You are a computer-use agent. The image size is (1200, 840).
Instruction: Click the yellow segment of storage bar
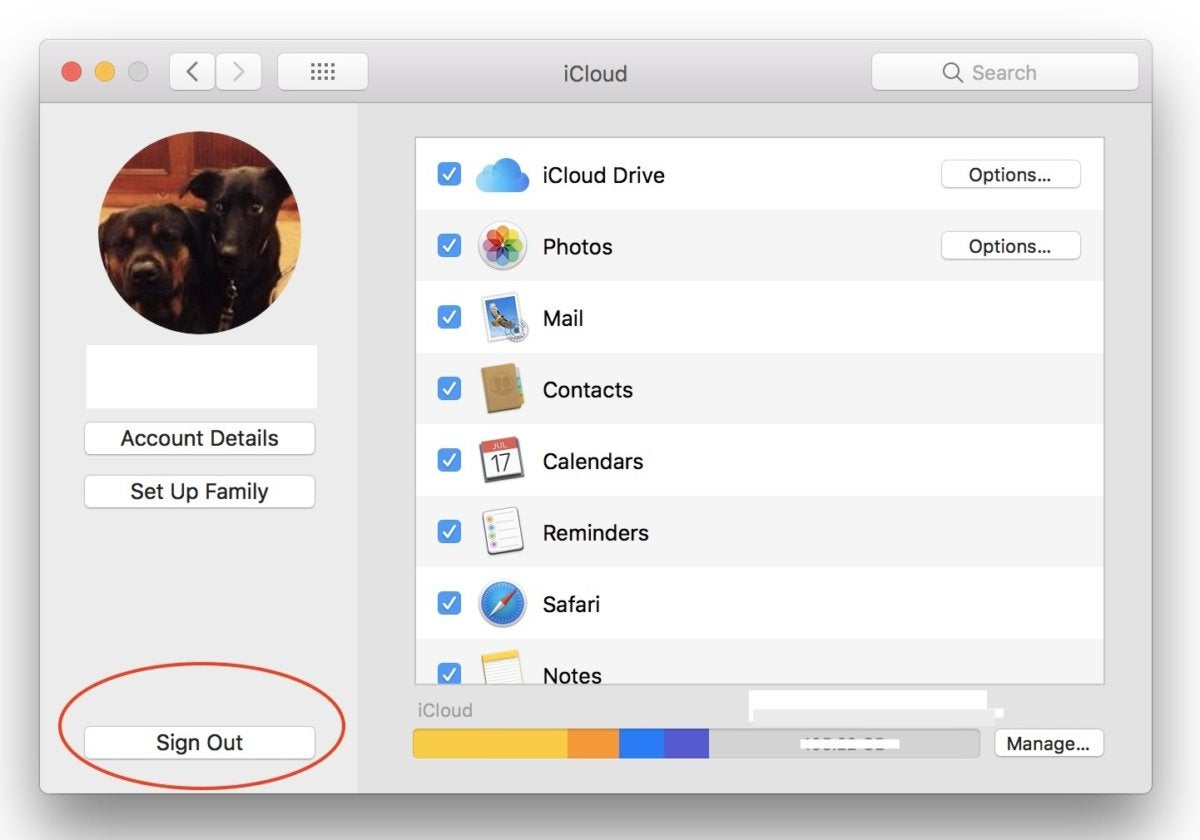[x=490, y=743]
